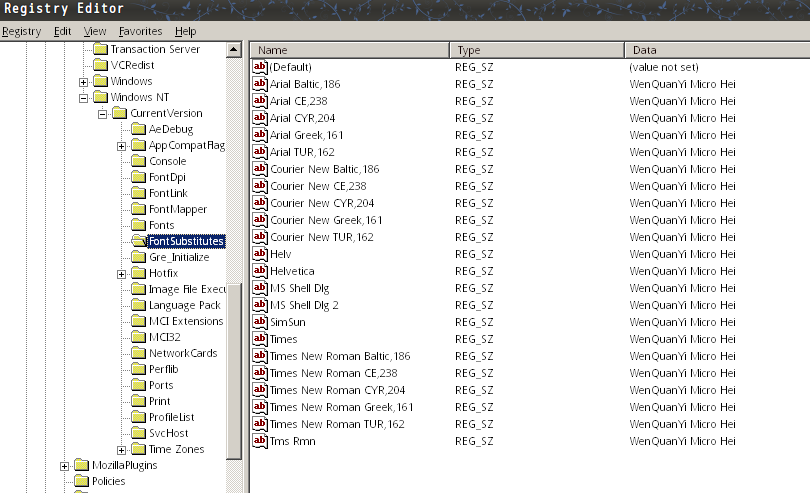Select the Times New Roman Baltic,186 value name
810x493 pixels.
[x=340, y=356]
